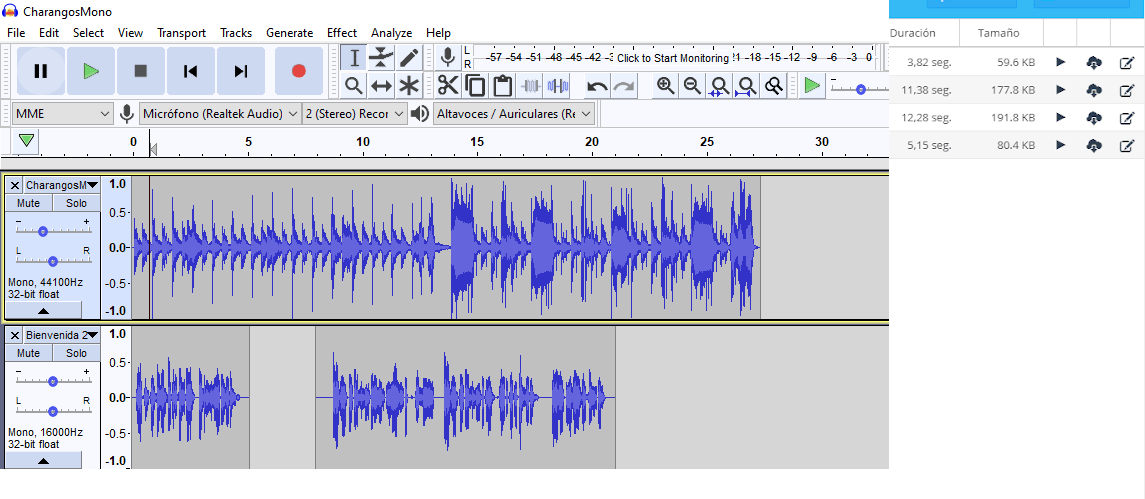
Task: Click the Cut scissors icon
Action: 447,86
